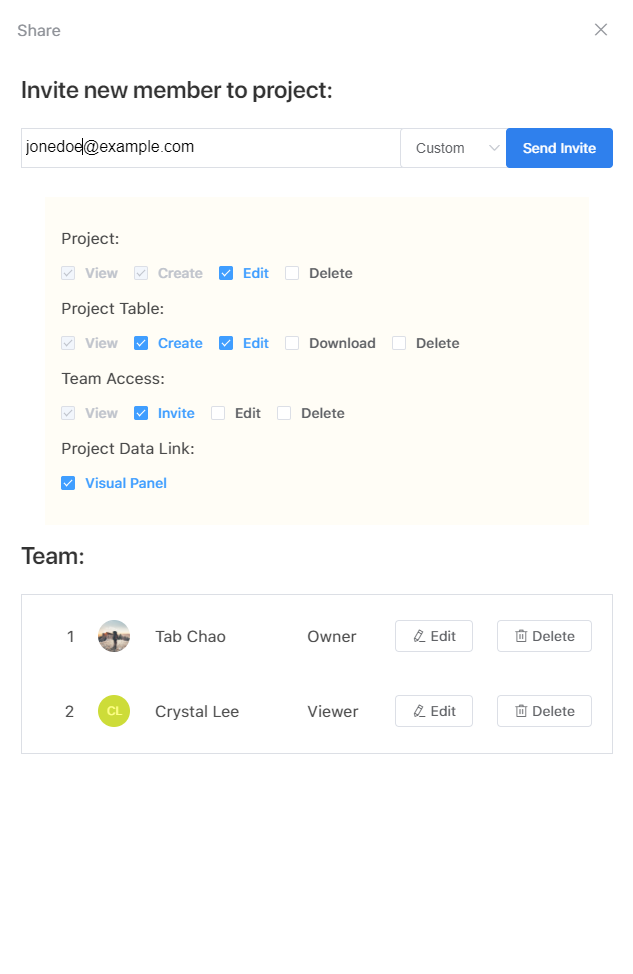Toggle off the Visual Panel checkbox

tap(68, 482)
